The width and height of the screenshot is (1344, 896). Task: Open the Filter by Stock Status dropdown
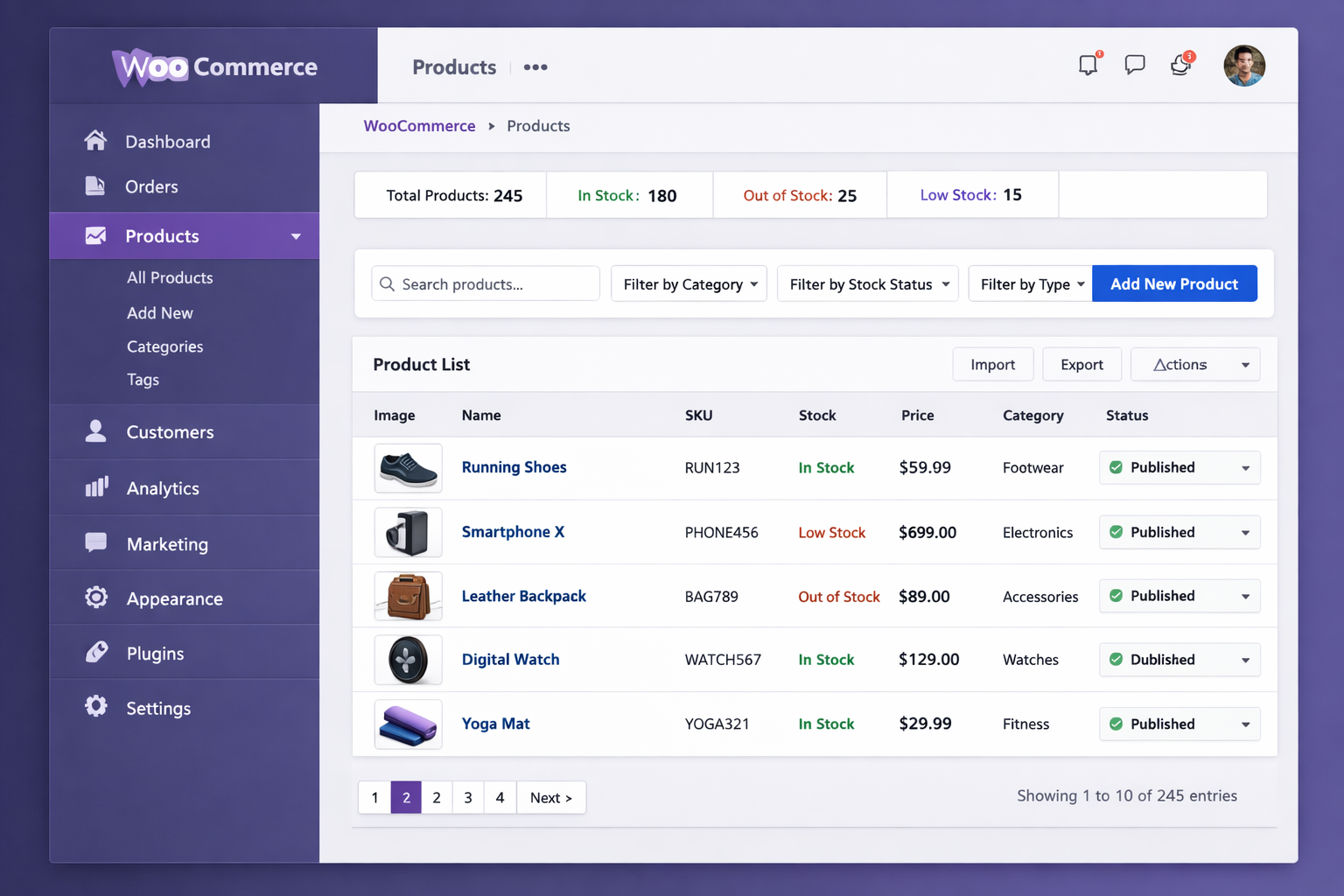tap(868, 284)
